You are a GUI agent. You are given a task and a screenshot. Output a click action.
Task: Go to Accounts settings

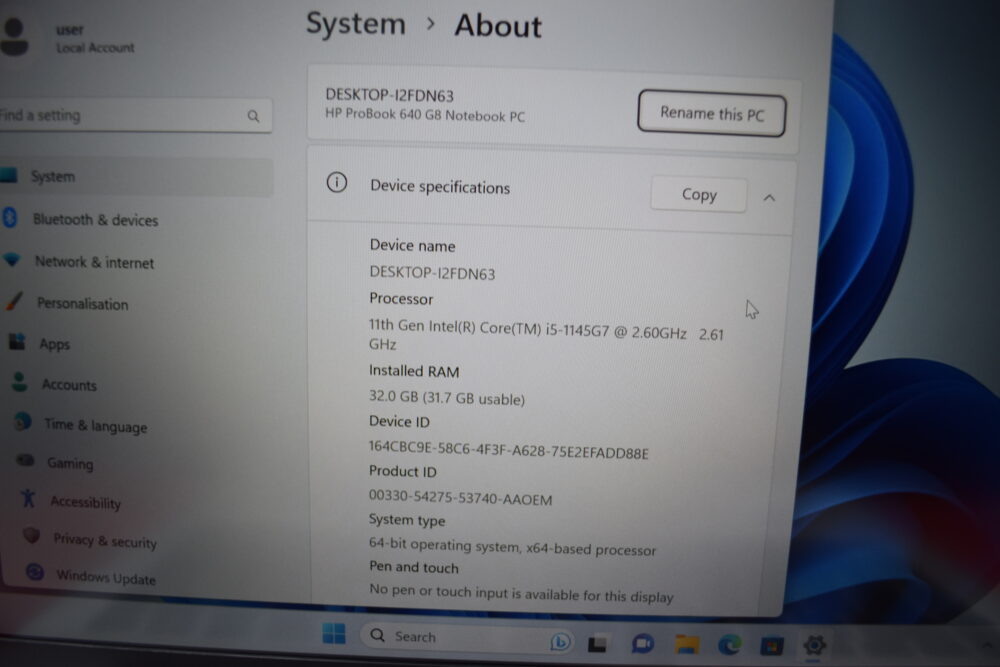click(69, 385)
